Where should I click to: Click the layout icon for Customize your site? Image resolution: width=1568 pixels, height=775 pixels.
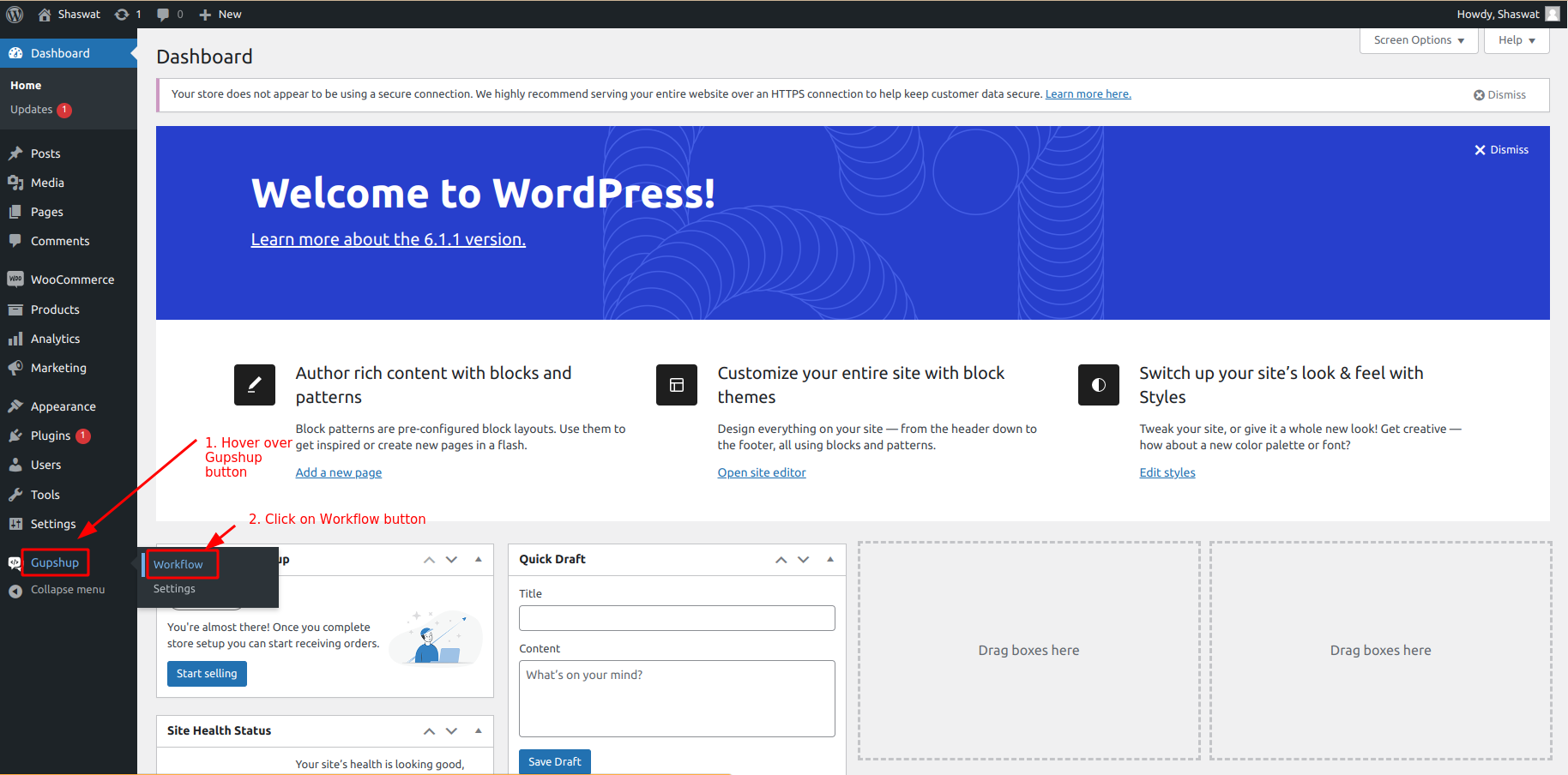pos(677,385)
